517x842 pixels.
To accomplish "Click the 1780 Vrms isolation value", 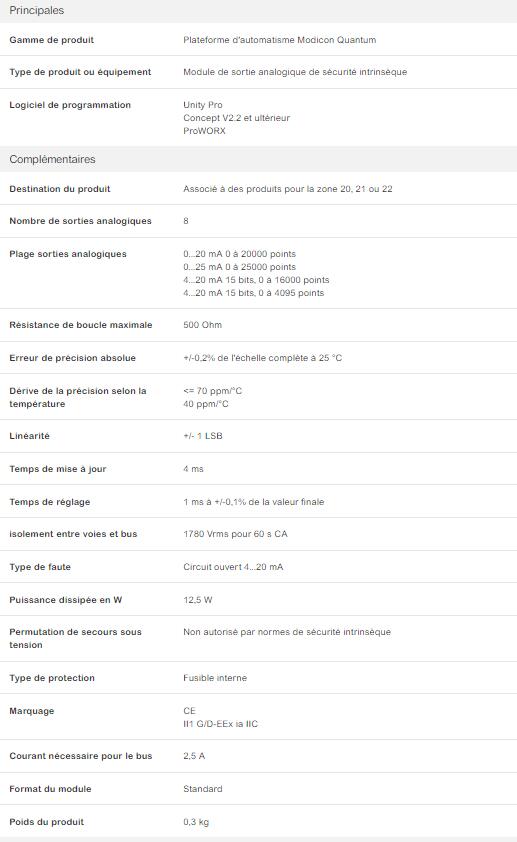I will [235, 534].
